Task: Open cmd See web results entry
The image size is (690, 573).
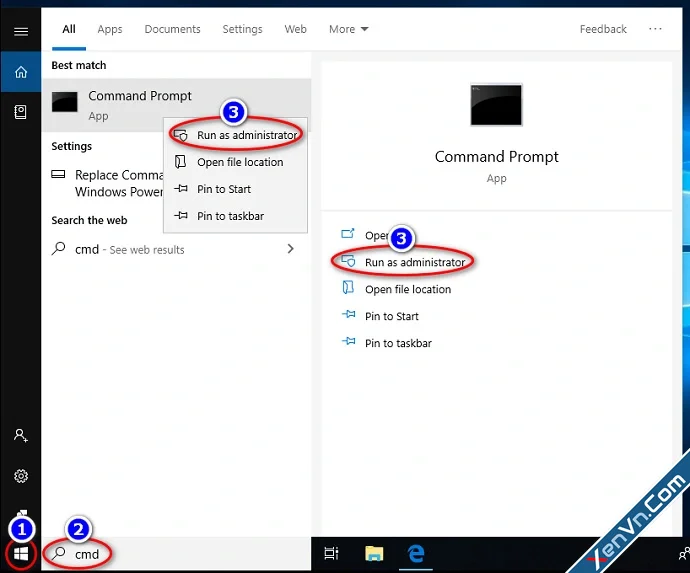Action: click(176, 250)
